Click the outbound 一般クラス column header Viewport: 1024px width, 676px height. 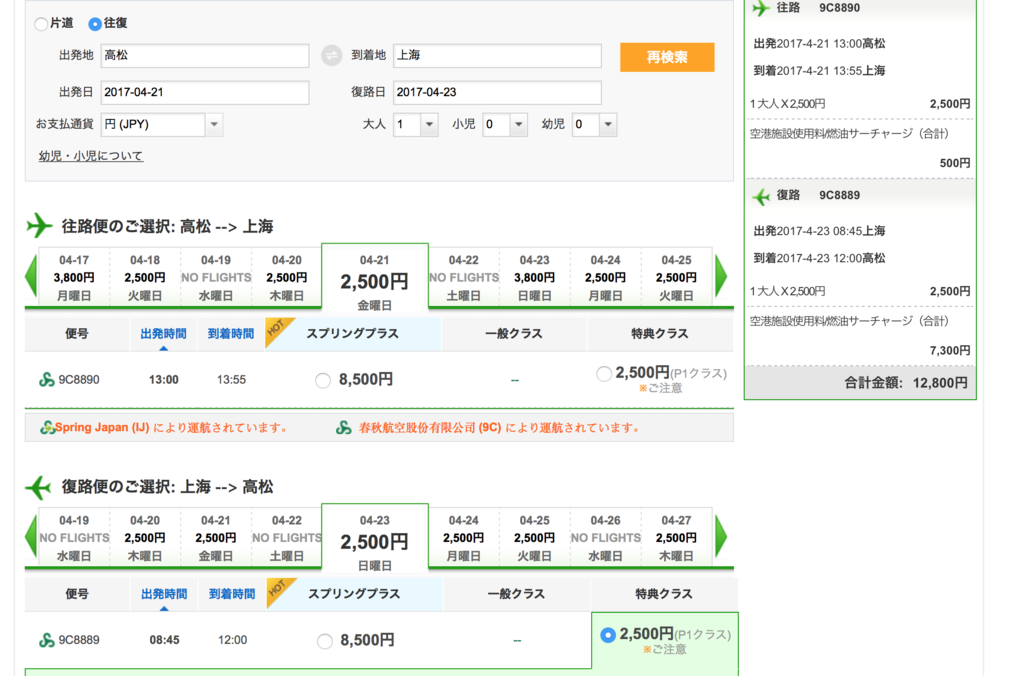[514, 334]
